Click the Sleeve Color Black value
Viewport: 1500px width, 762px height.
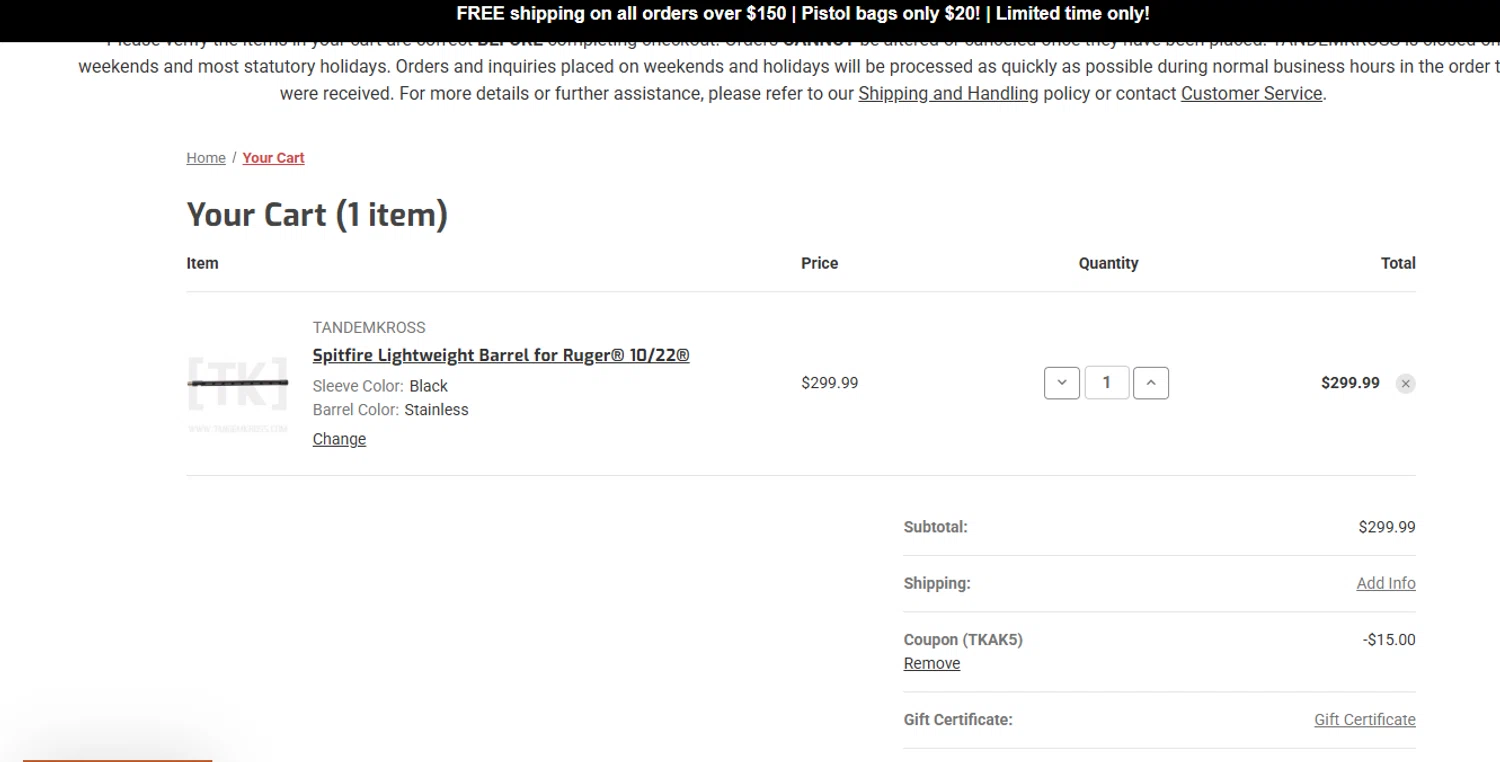(428, 386)
